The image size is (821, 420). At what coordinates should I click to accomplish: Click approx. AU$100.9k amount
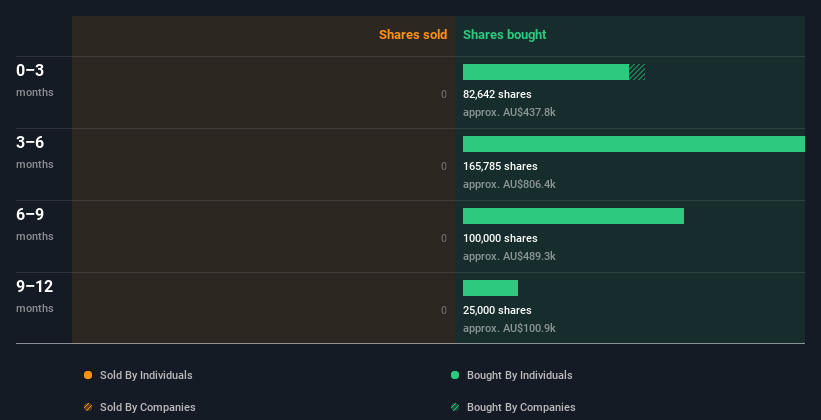(x=509, y=328)
